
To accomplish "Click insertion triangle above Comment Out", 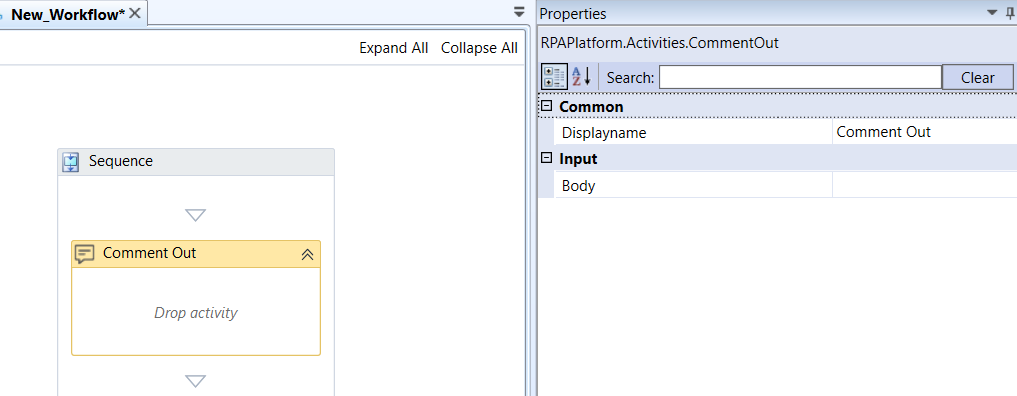I will pyautogui.click(x=195, y=215).
